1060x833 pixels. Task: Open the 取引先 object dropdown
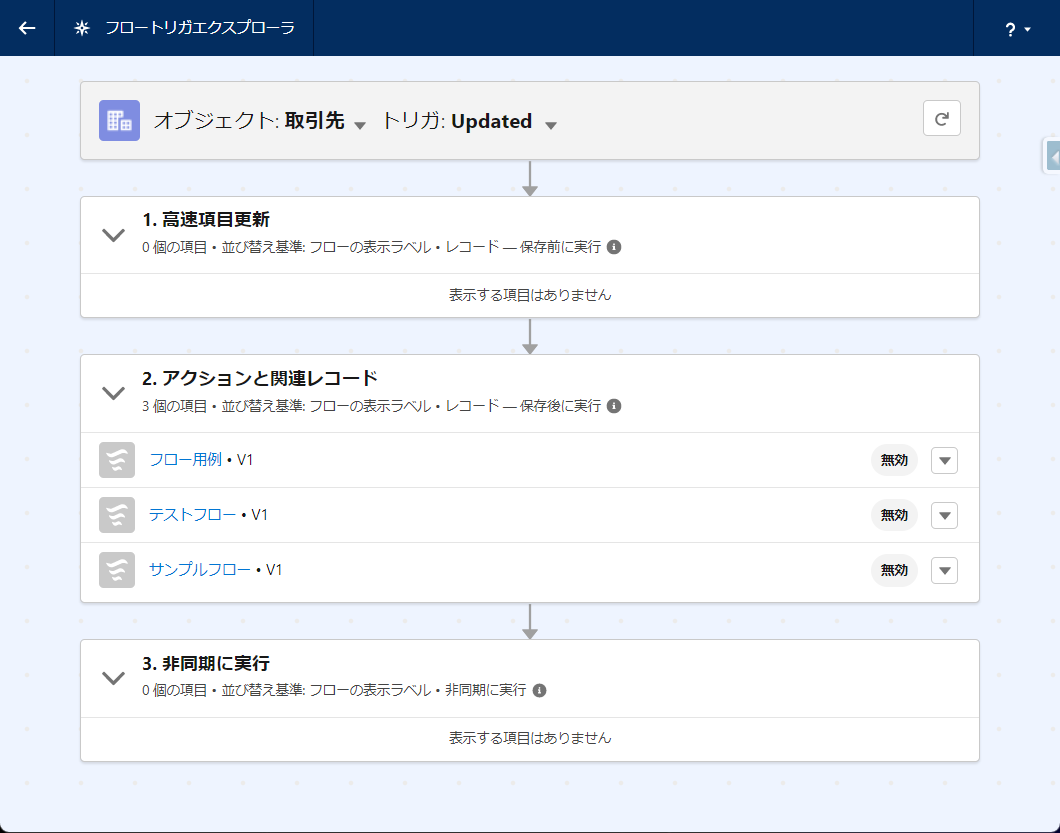click(x=360, y=124)
